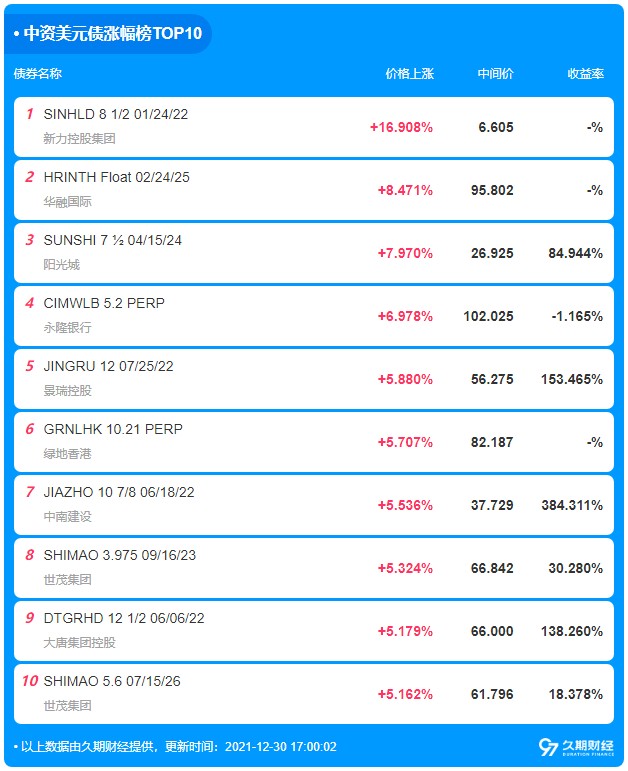The image size is (628, 771).
Task: Open JIAZHO 10 7/8 06/18/22 entry
Action: pos(119,492)
